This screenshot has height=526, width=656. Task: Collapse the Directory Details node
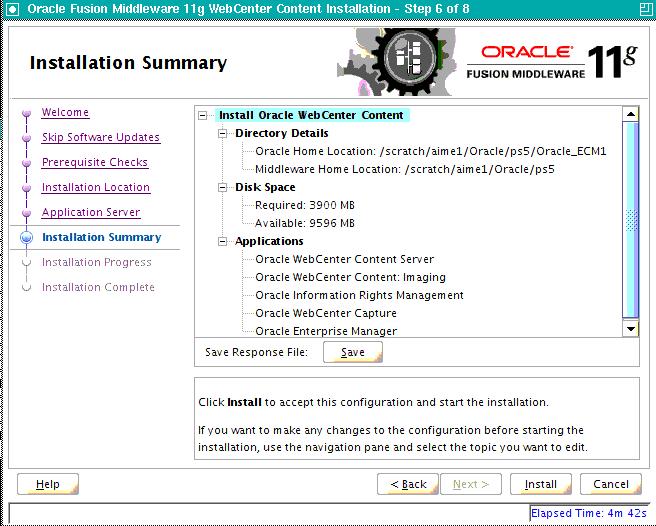223,133
